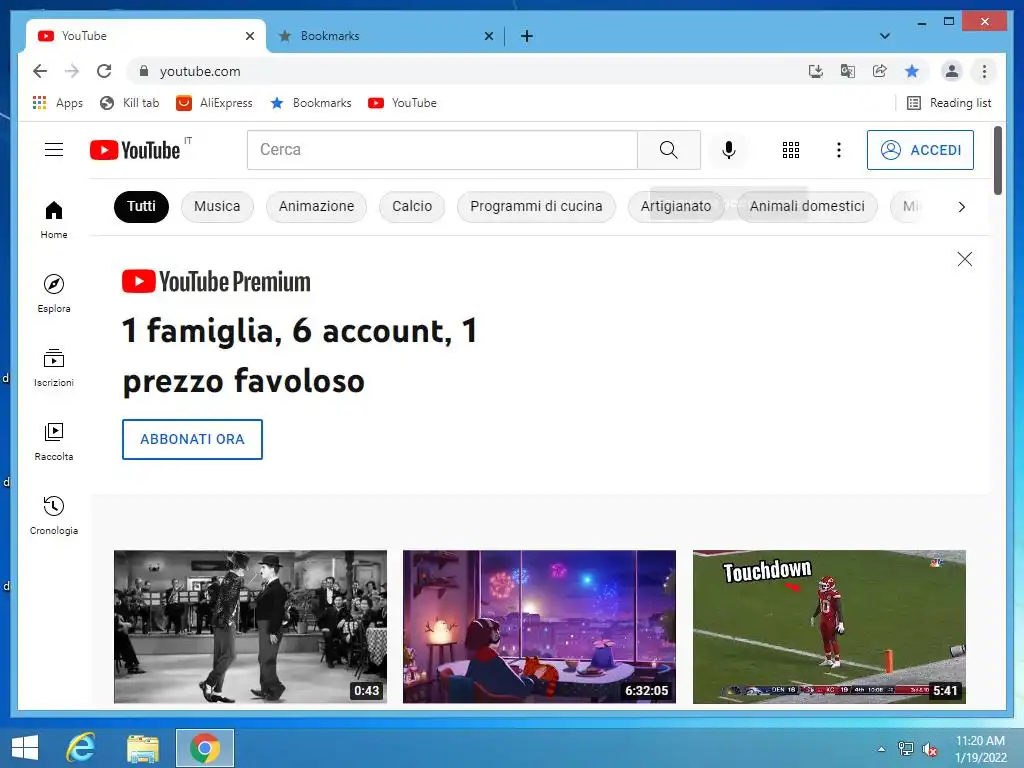
Task: Open the taskbar clock showing 11:20 AM
Action: 980,749
